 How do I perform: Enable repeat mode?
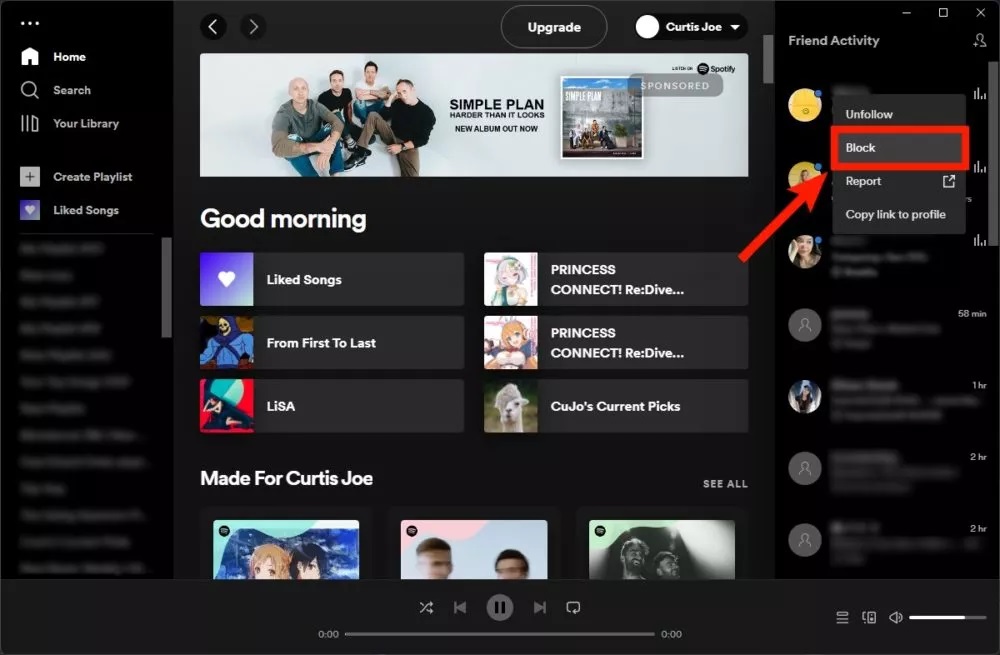coord(573,607)
